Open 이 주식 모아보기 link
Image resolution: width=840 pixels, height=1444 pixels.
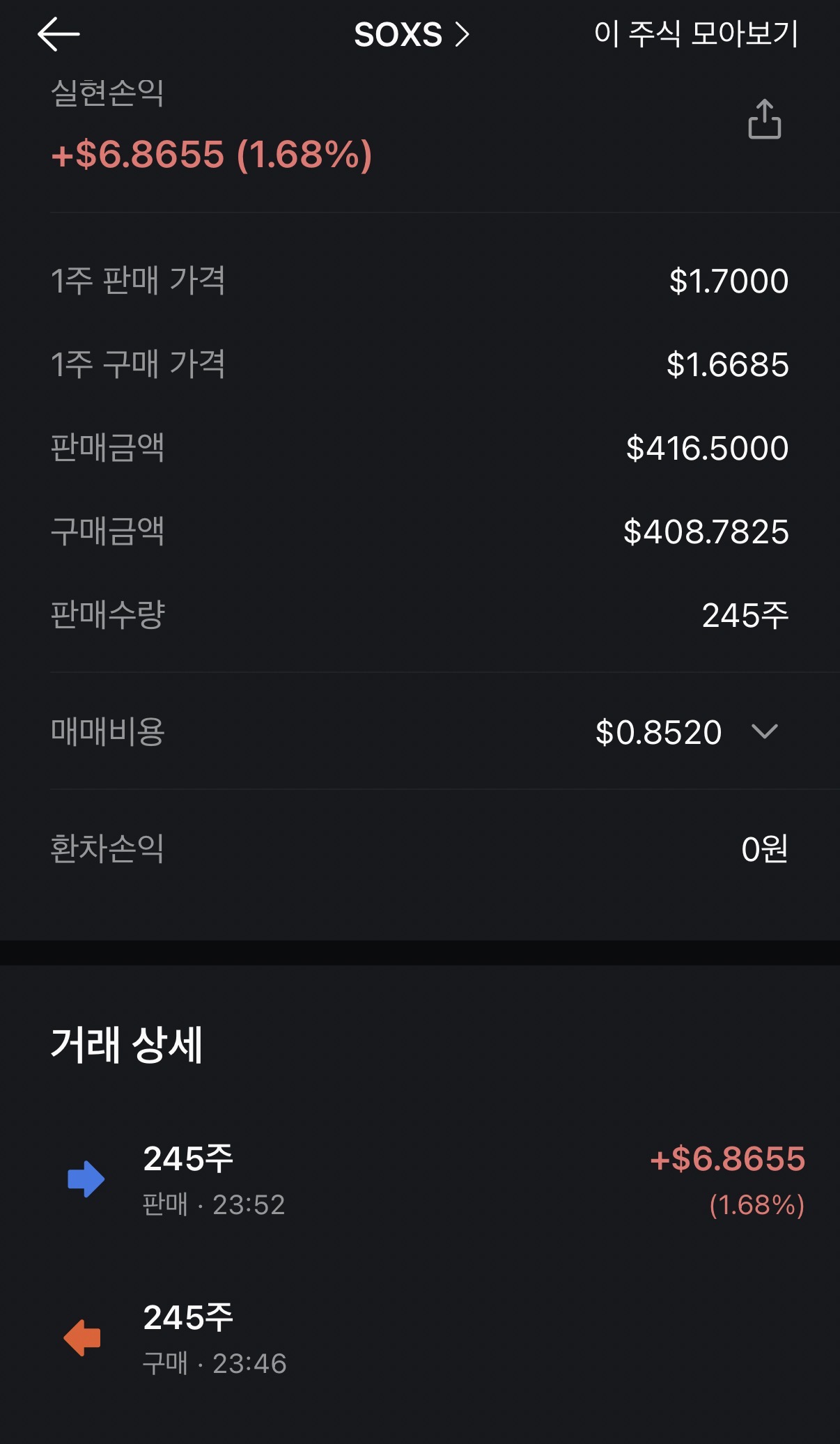click(696, 33)
